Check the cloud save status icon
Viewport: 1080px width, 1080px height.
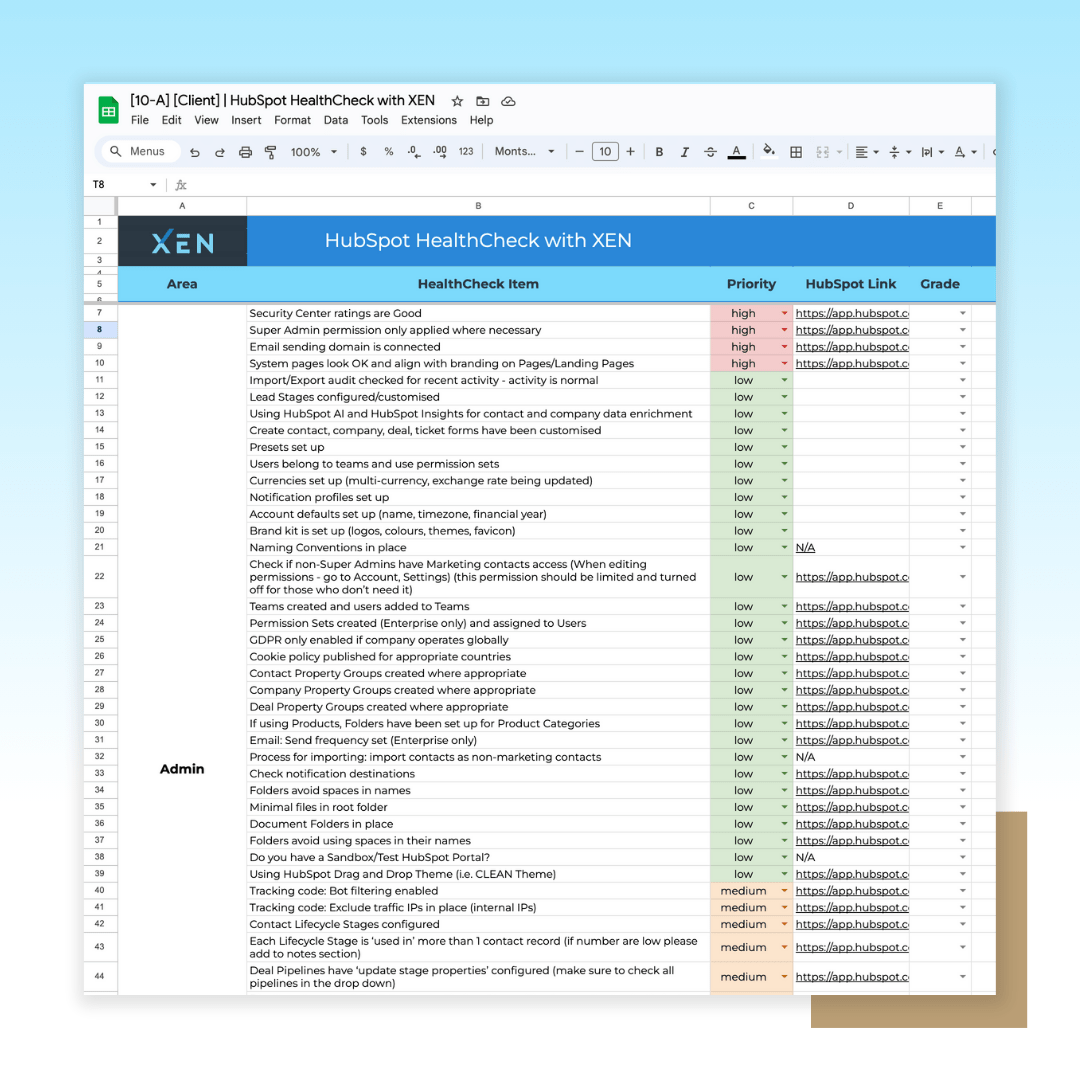(x=508, y=101)
